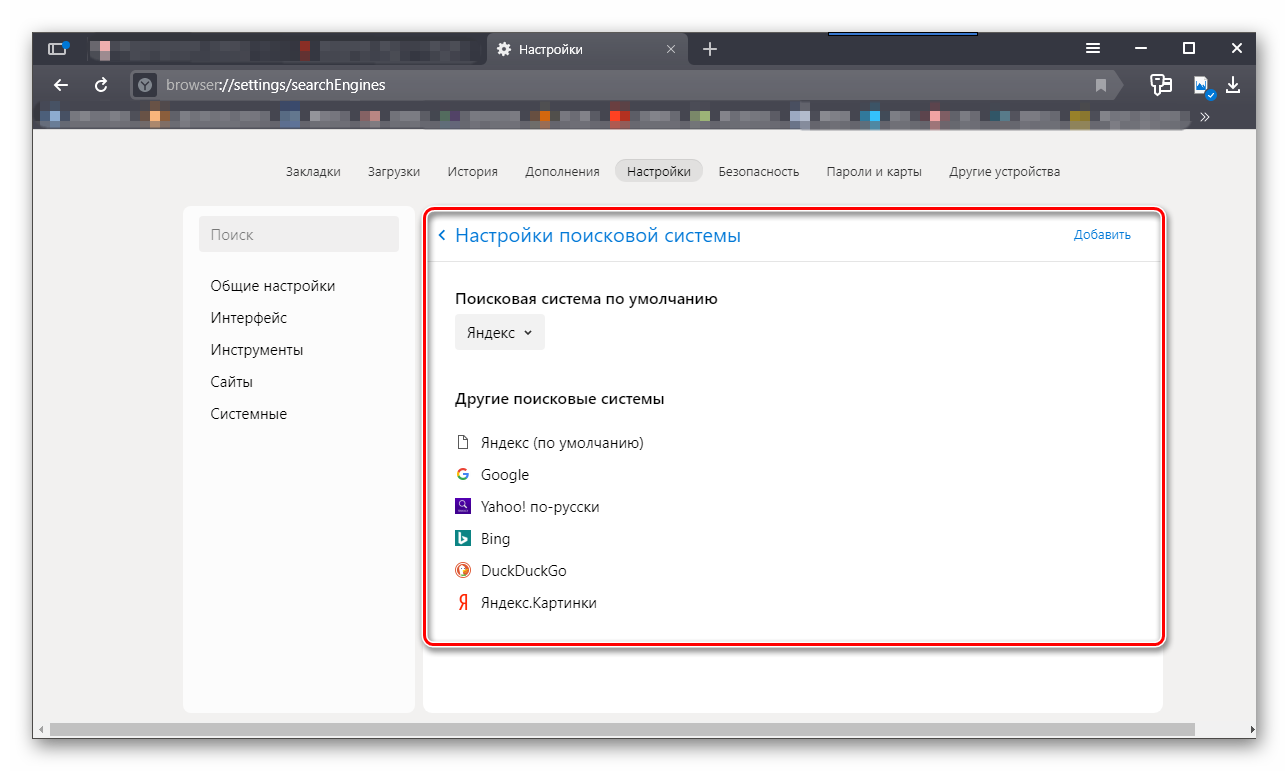
Task: Show more bookmarks with double chevron
Action: [x=1205, y=117]
